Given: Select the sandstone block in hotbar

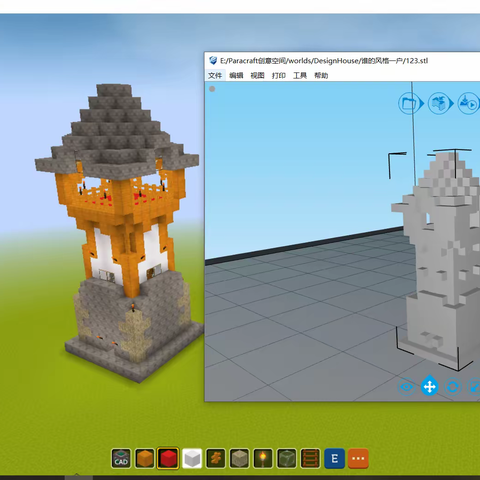Looking at the screenshot, I should (x=240, y=458).
